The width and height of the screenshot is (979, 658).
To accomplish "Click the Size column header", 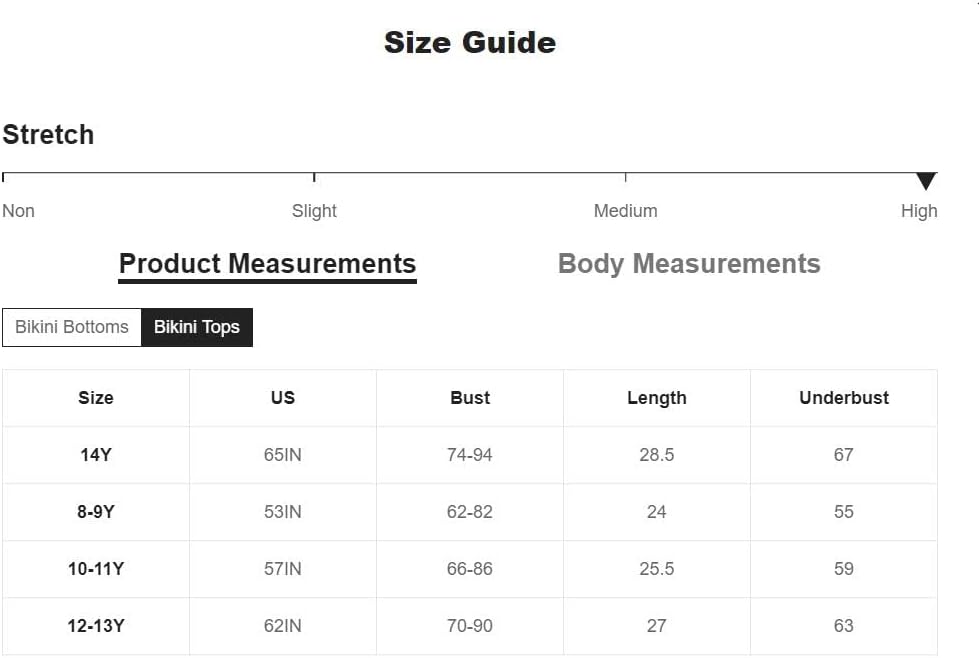I will [x=96, y=398].
